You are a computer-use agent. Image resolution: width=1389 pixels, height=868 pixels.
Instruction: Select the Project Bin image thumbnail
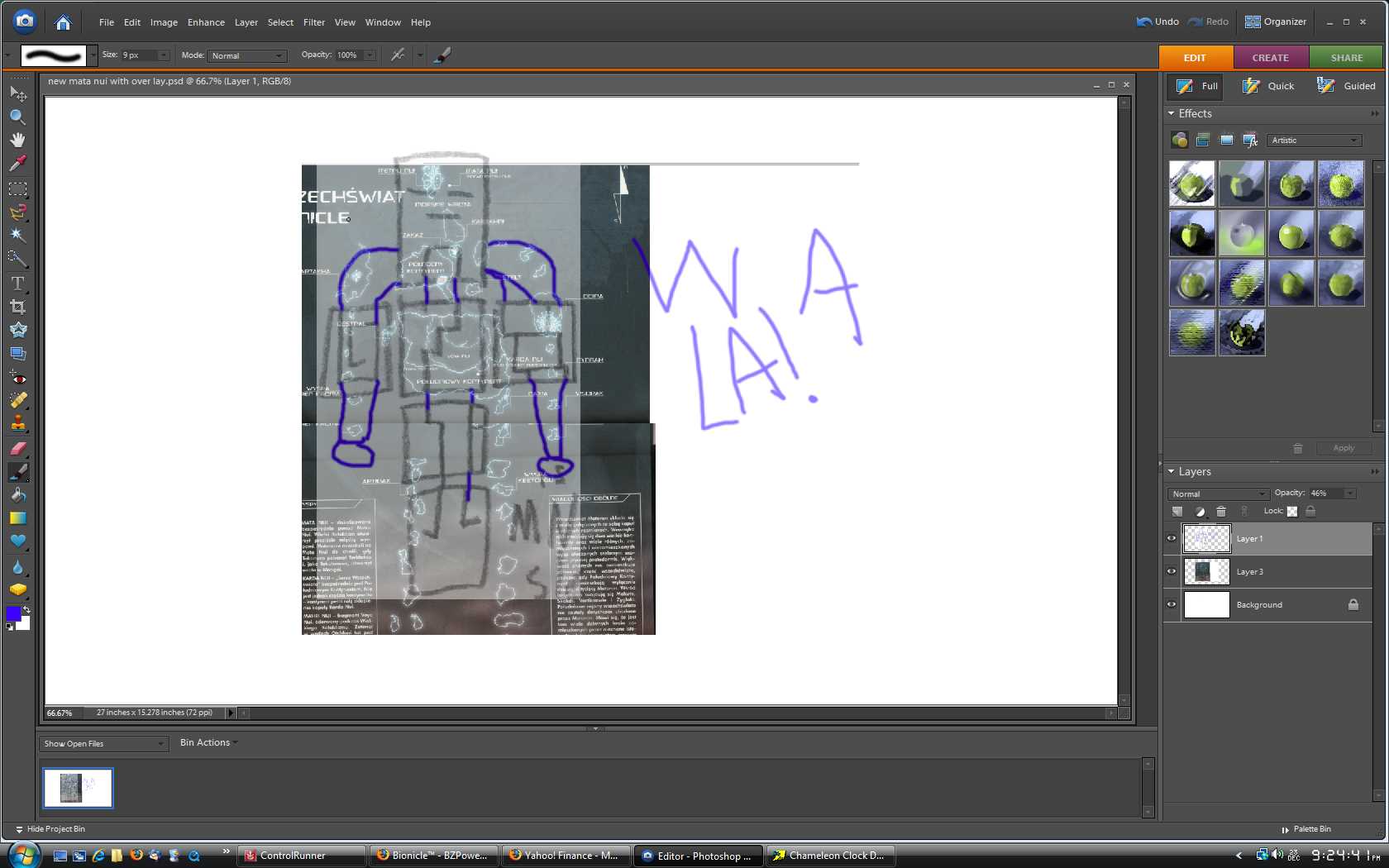(78, 788)
